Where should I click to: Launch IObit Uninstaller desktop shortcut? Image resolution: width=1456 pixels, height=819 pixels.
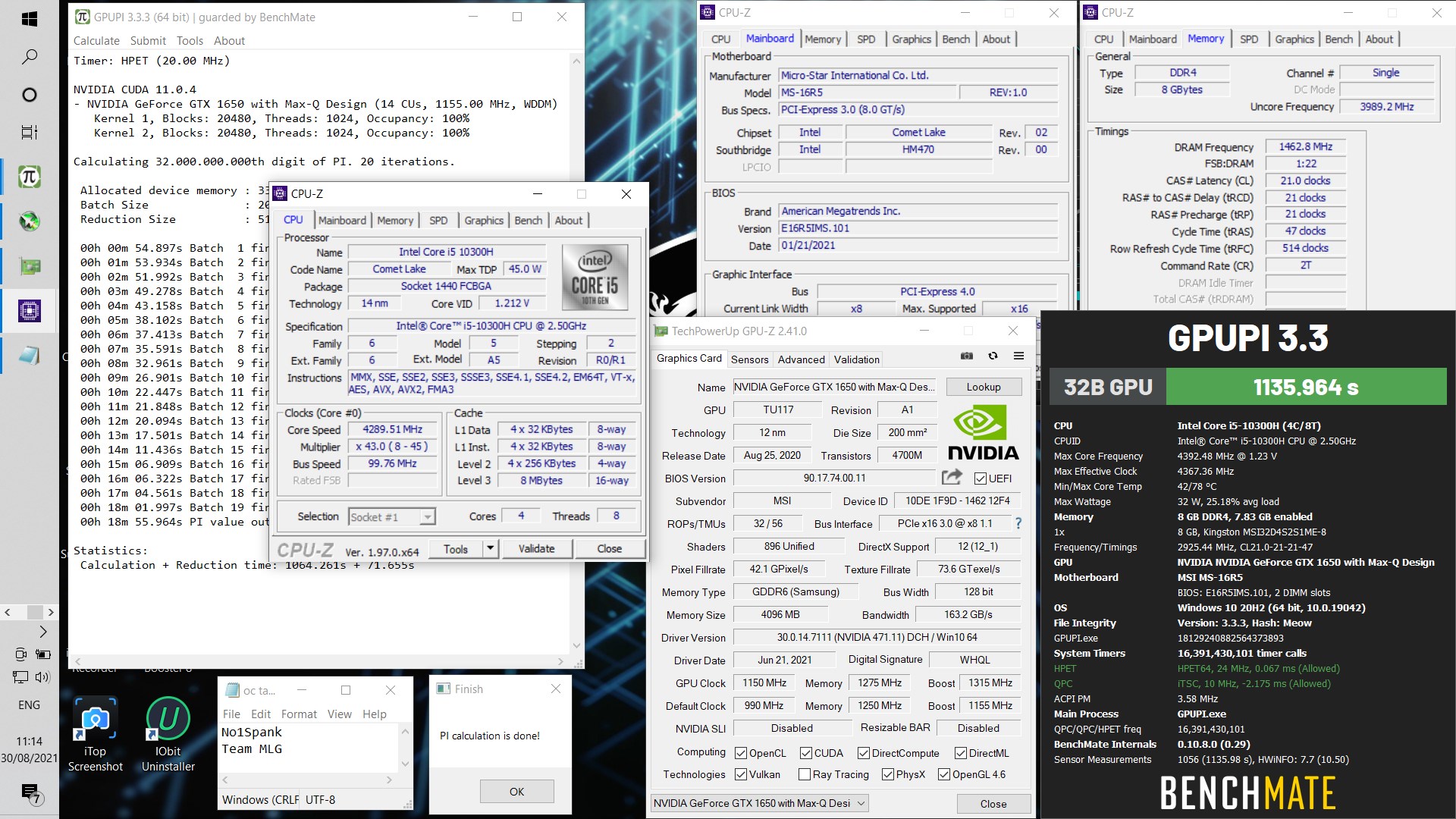pos(168,734)
